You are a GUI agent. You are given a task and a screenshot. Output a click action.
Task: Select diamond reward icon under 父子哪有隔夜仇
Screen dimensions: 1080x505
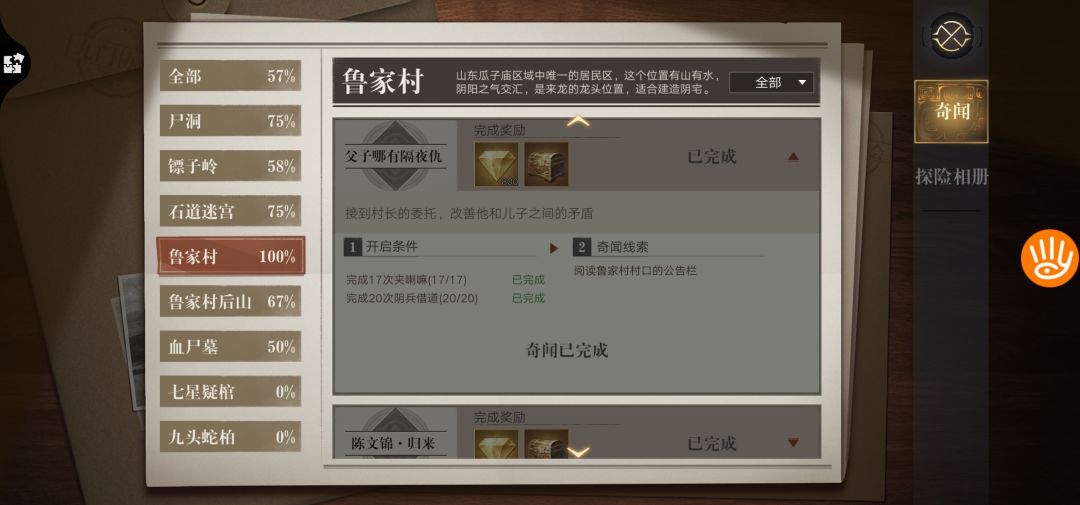(x=496, y=165)
